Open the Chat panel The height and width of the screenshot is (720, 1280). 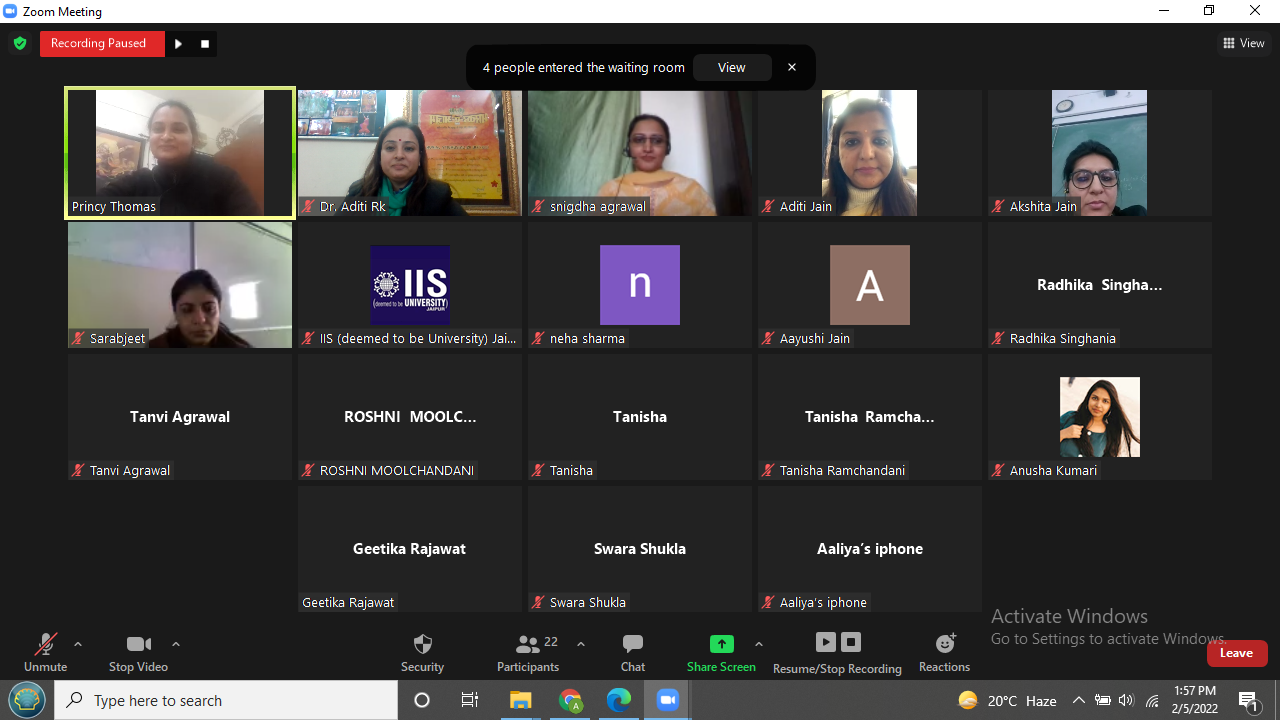632,652
